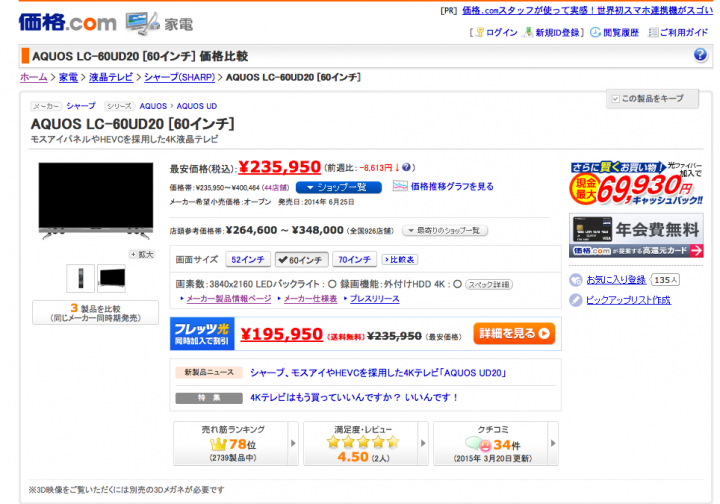Select the 60インチ screen size
720x504 pixels.
302,260
